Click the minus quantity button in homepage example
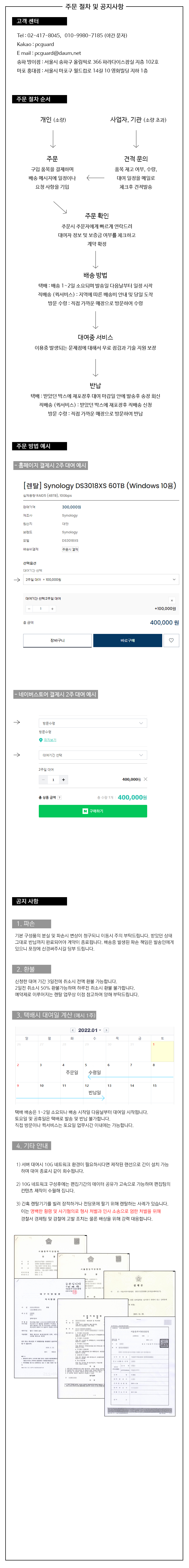 [x=29, y=609]
